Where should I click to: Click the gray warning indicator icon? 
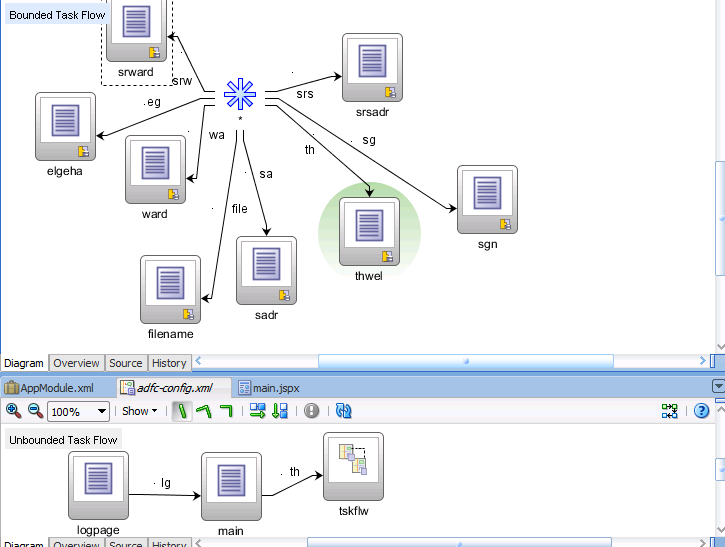pos(312,411)
